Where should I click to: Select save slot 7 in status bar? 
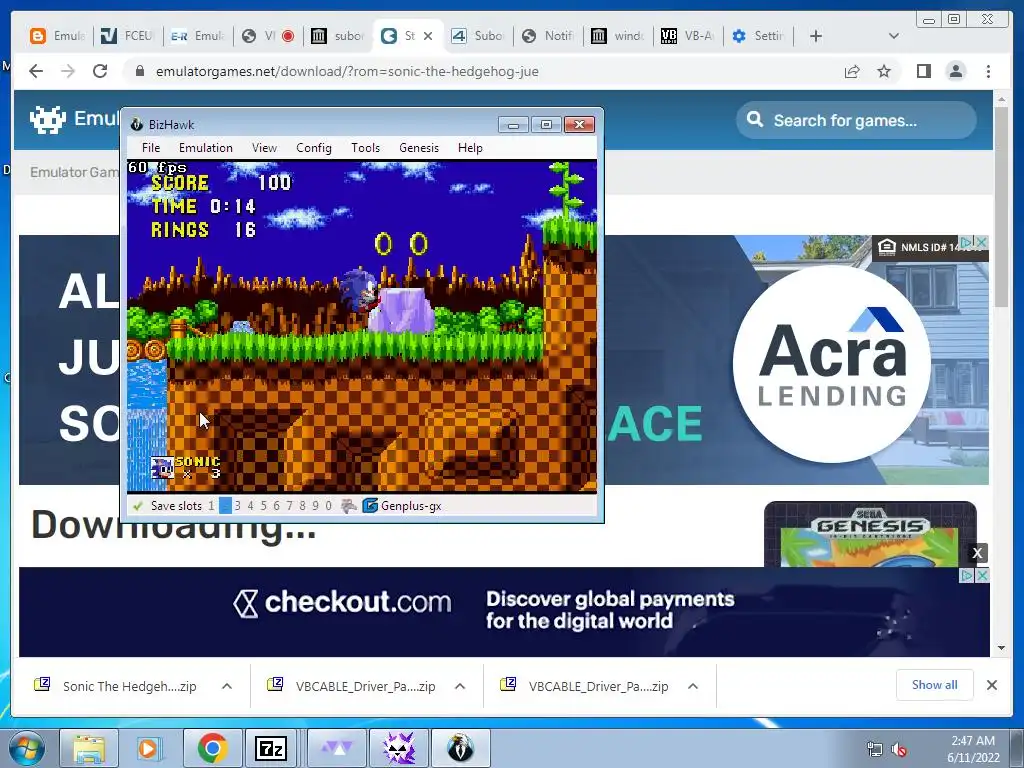[289, 505]
